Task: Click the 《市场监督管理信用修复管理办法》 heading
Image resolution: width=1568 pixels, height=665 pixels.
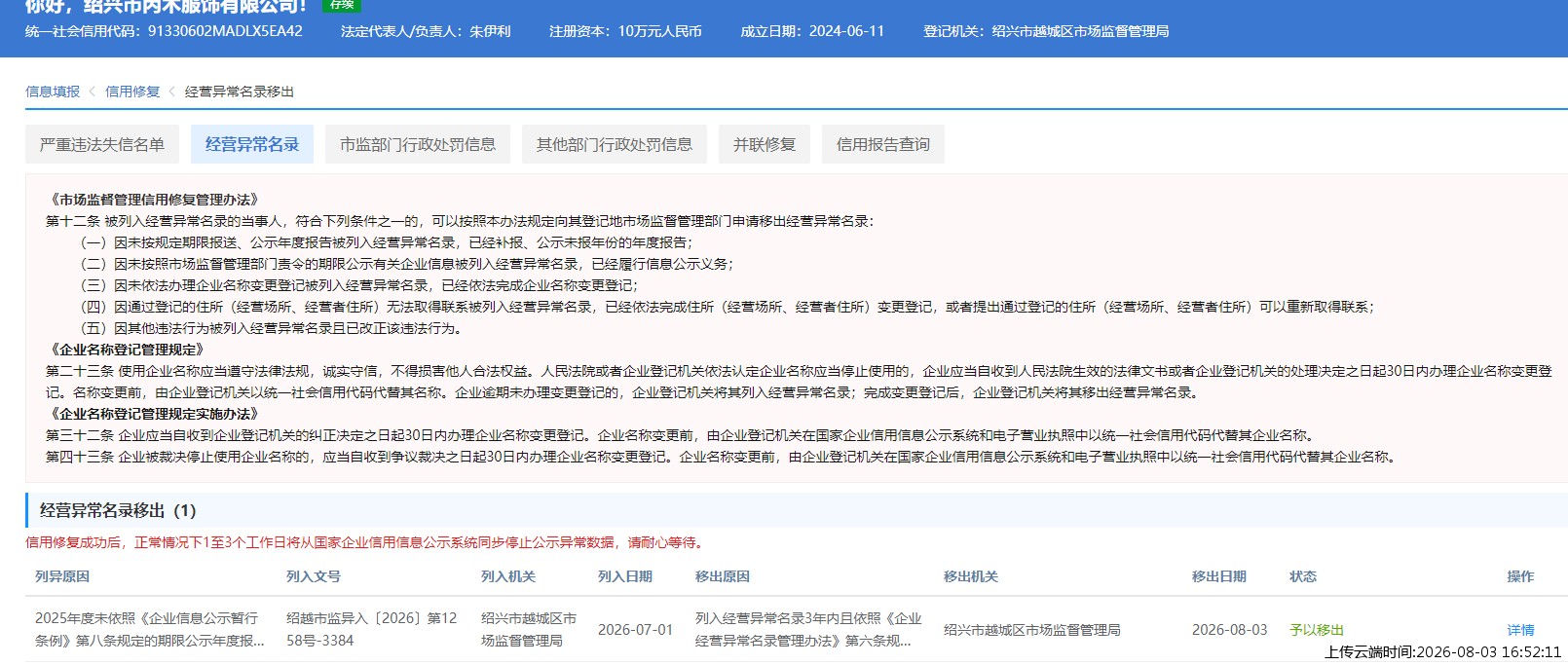Action: [x=155, y=200]
